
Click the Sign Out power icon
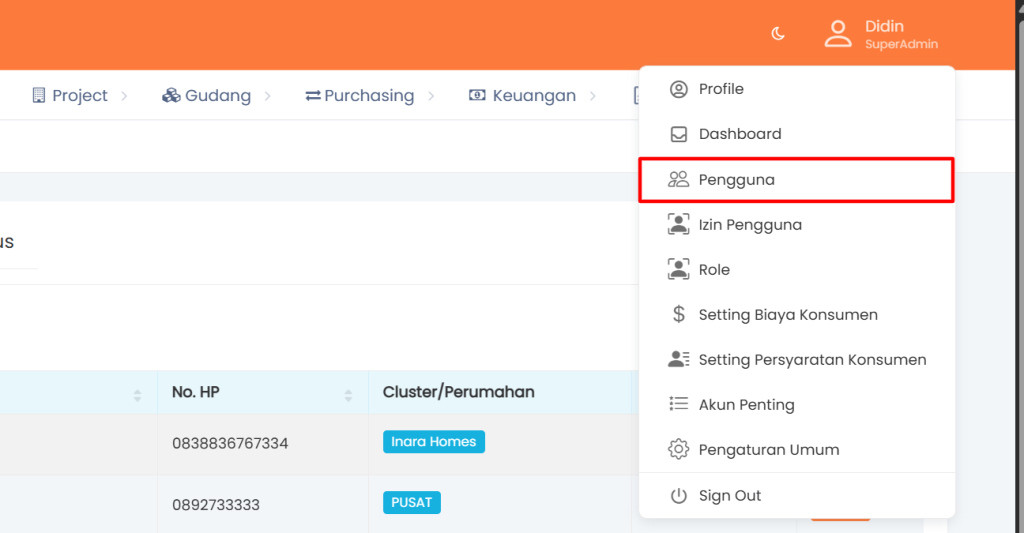pos(679,496)
